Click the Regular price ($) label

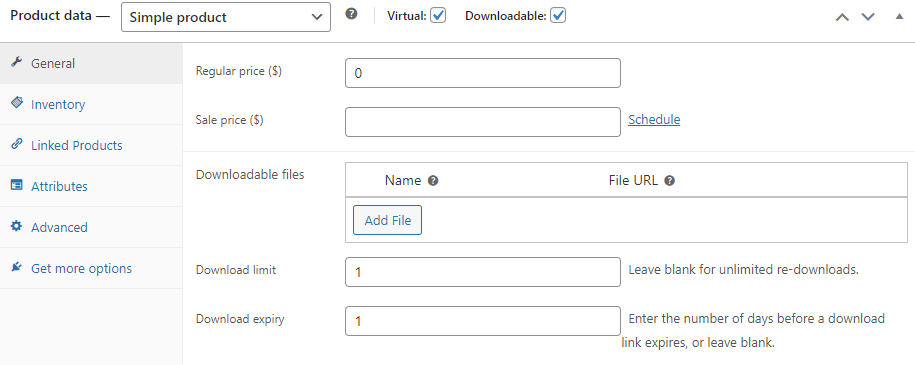239,71
